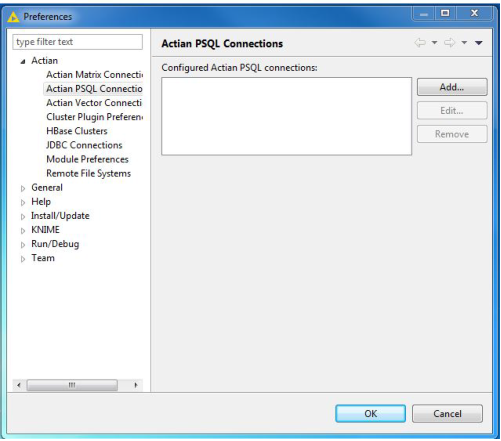The image size is (501, 441).
Task: Close the Preferences window
Action: (x=474, y=13)
